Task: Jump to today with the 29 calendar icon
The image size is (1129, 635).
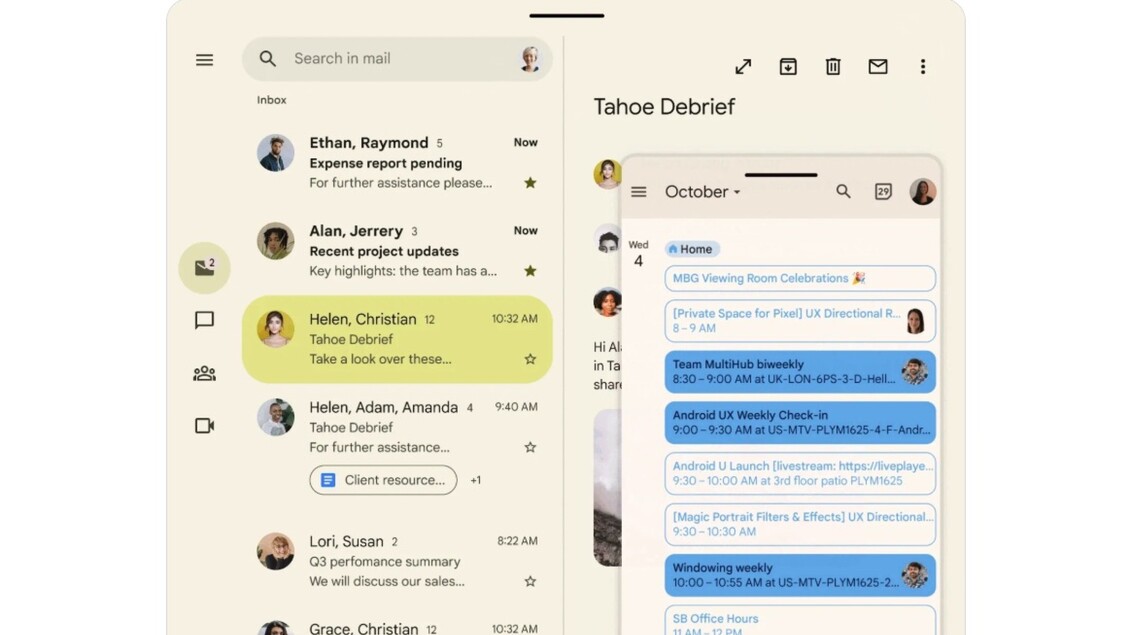Action: click(x=883, y=192)
